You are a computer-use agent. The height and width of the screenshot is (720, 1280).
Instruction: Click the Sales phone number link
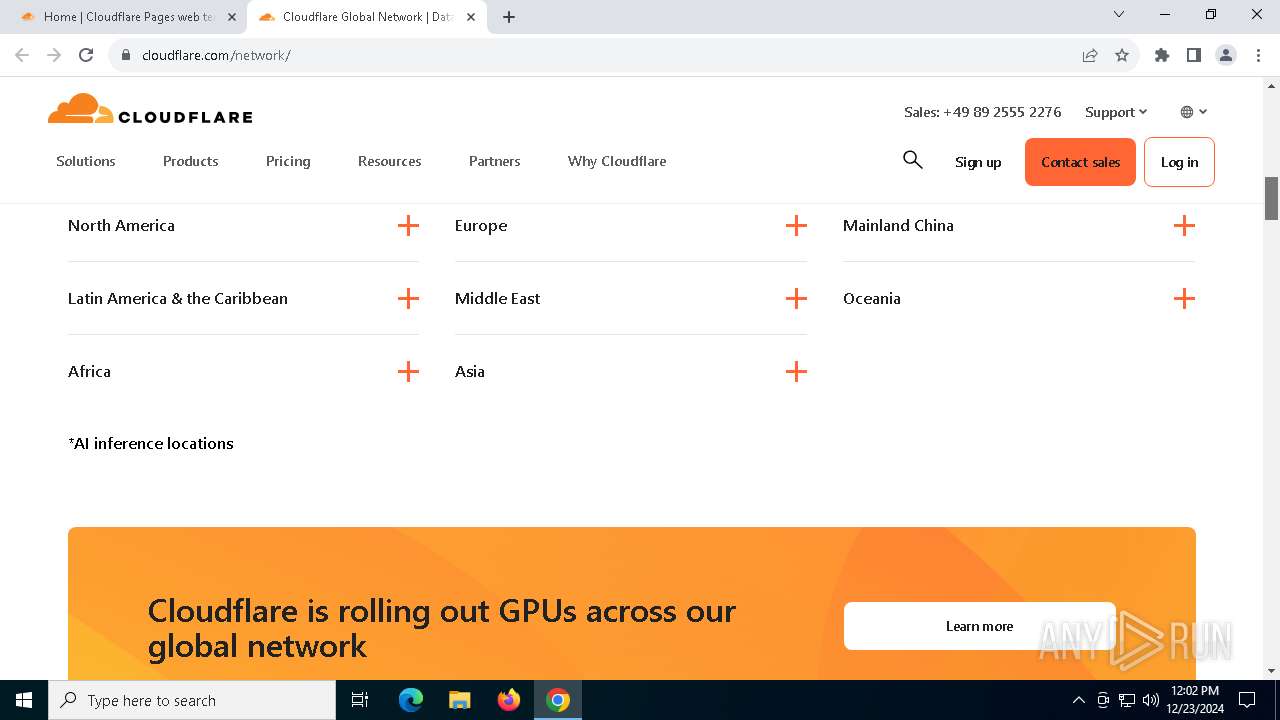(x=982, y=112)
